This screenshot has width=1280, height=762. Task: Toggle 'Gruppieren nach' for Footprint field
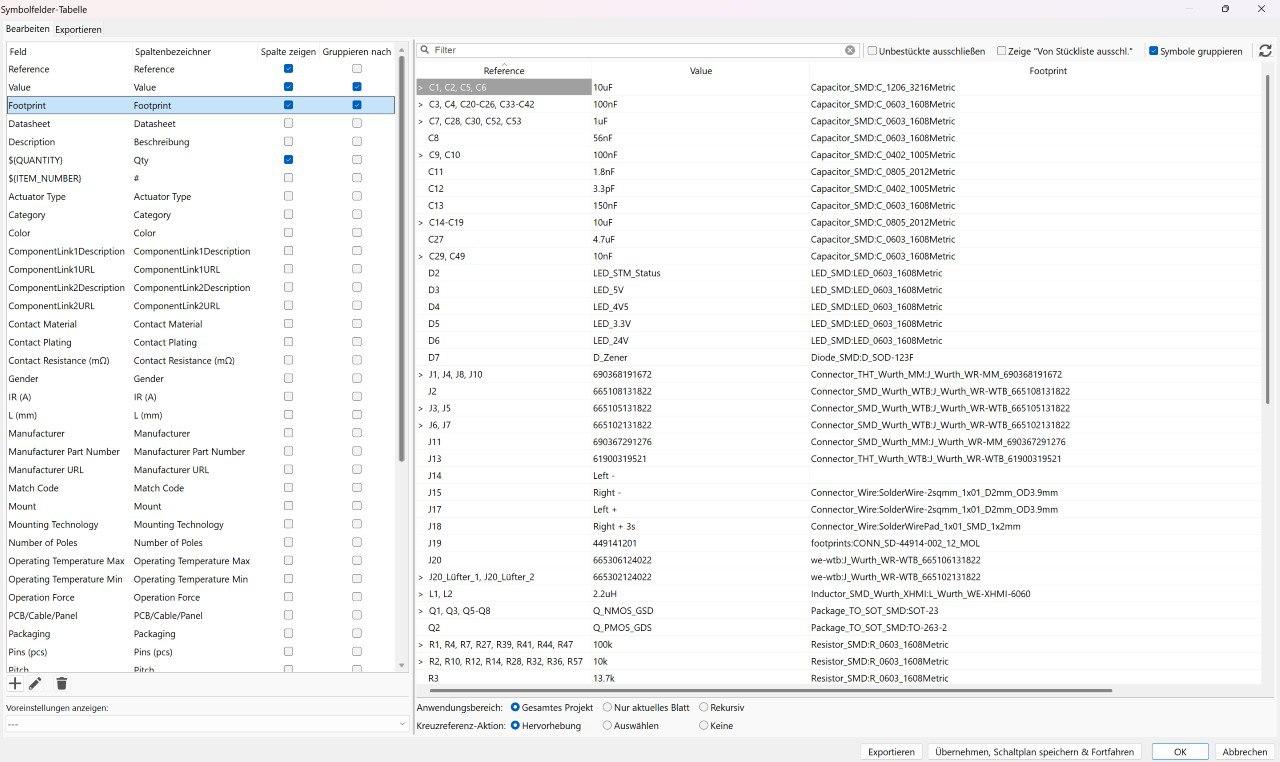point(357,105)
